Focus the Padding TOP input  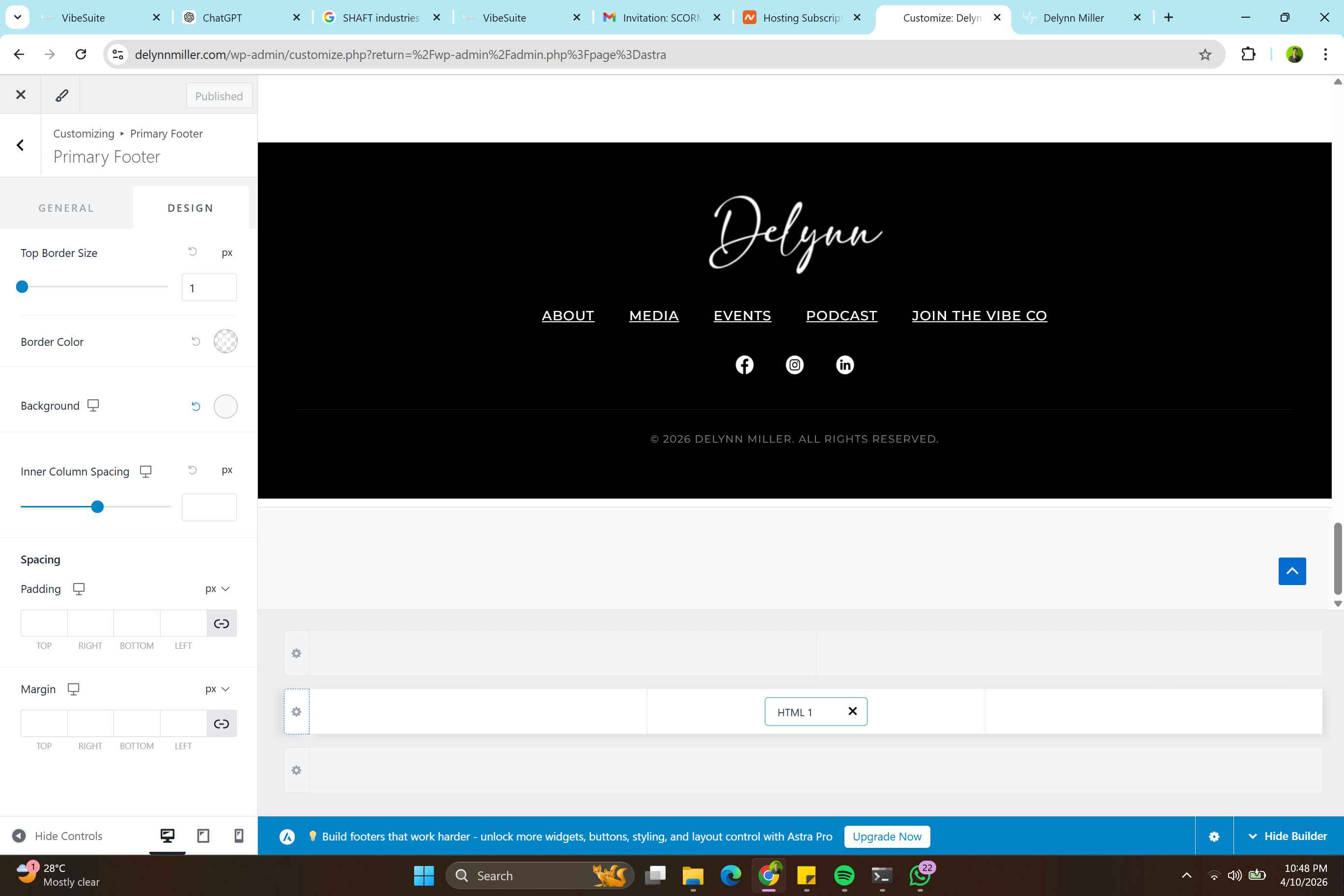coord(44,623)
